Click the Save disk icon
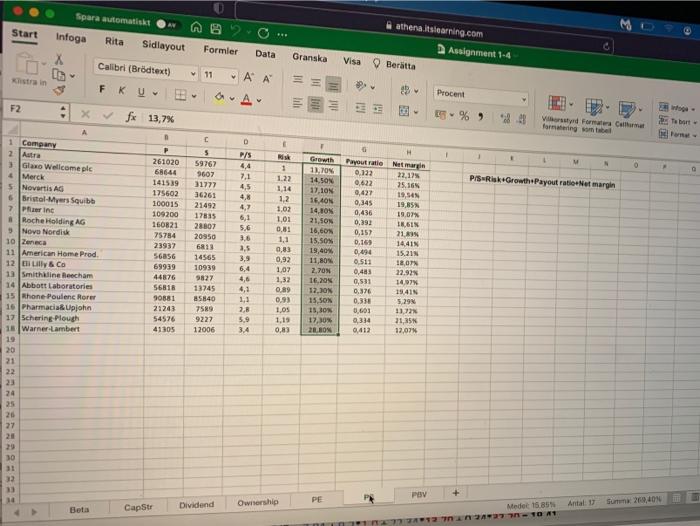Screen dimensions: 700x526 pyautogui.click(x=216, y=29)
